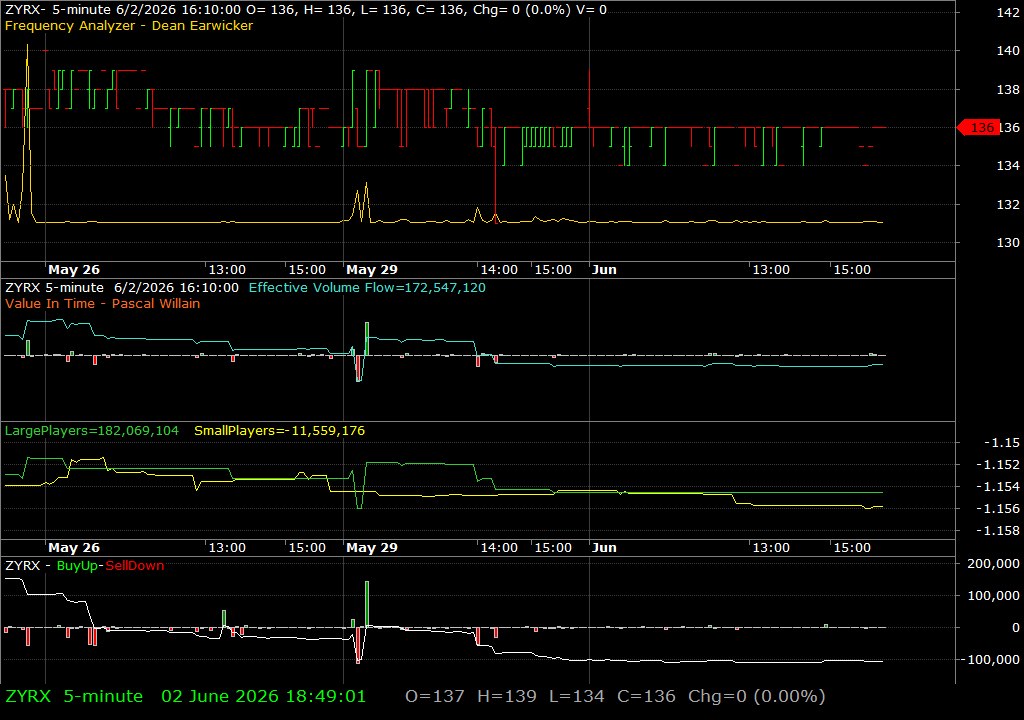The width and height of the screenshot is (1024, 720).
Task: Click 'May 26' on lower time axis
Action: coord(74,548)
